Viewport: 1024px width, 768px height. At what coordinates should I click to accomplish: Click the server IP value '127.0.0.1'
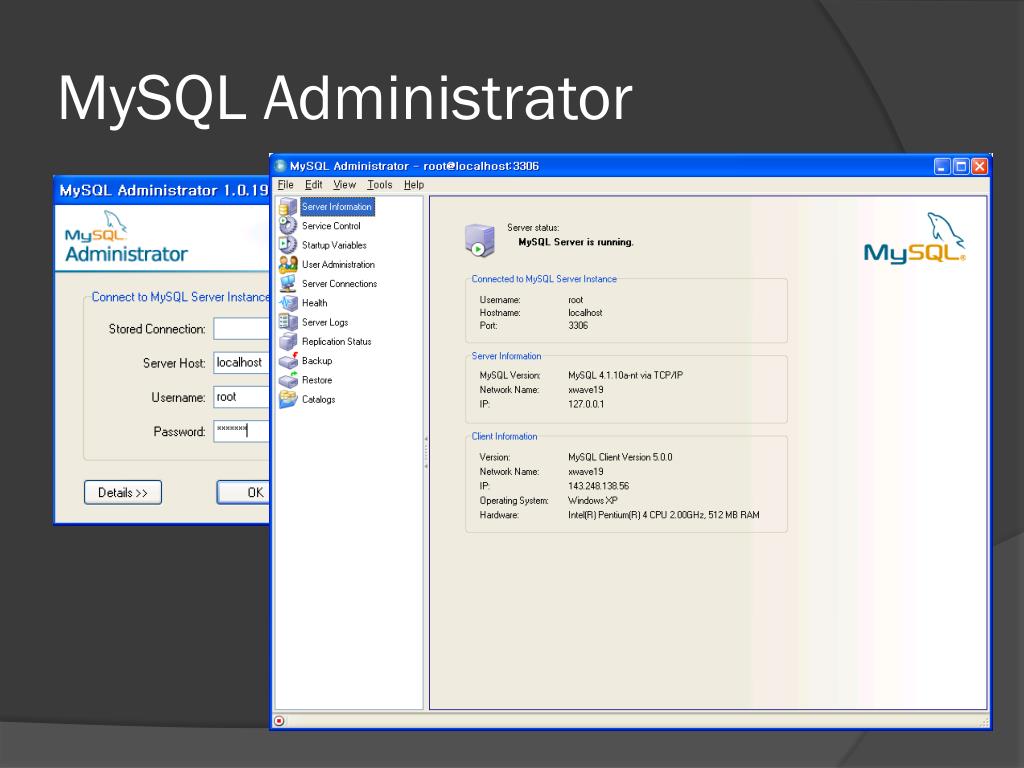click(x=586, y=404)
